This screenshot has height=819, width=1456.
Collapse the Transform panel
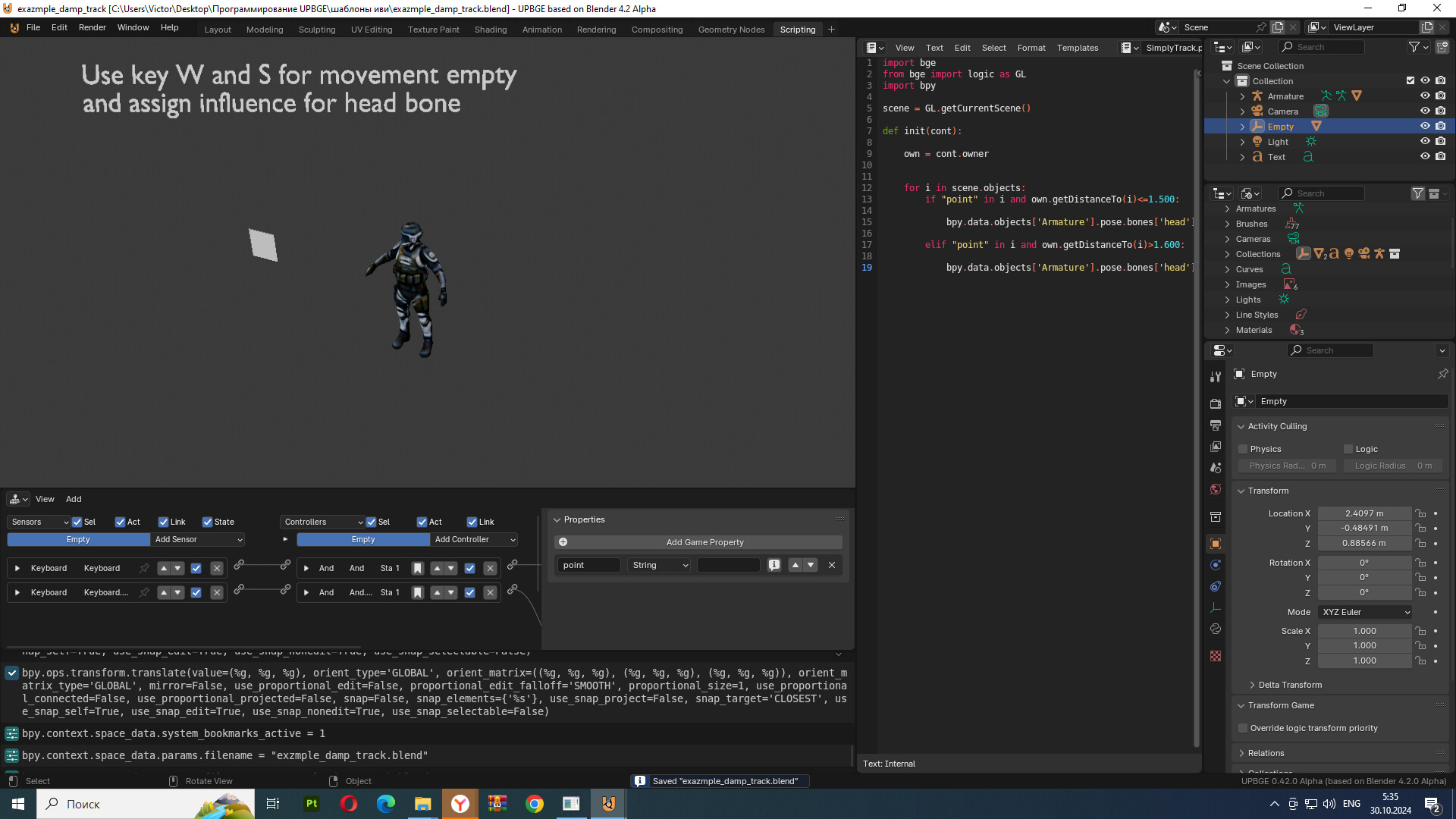[x=1241, y=491]
